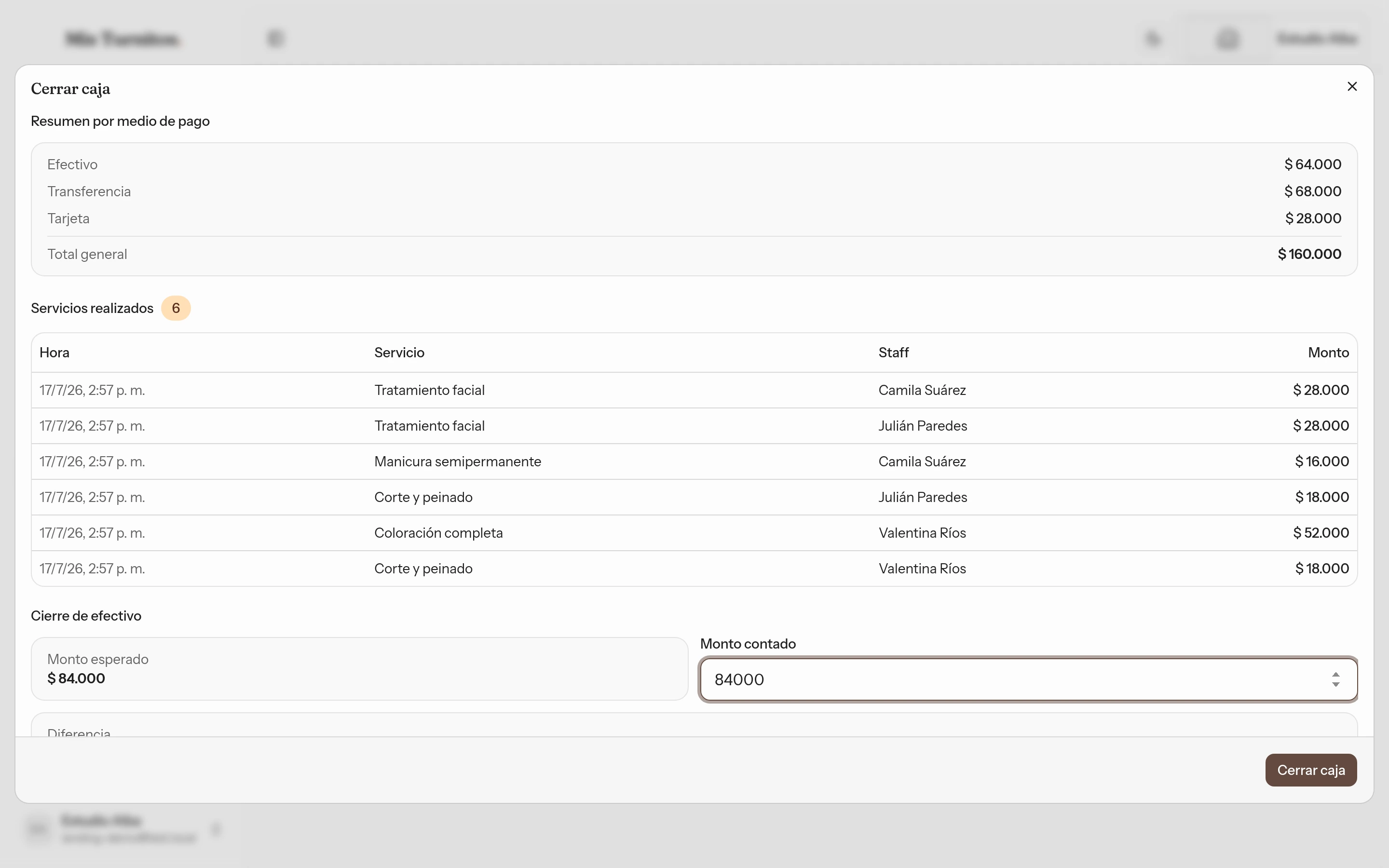
Task: Click the Transferencia summary line
Action: (x=694, y=191)
